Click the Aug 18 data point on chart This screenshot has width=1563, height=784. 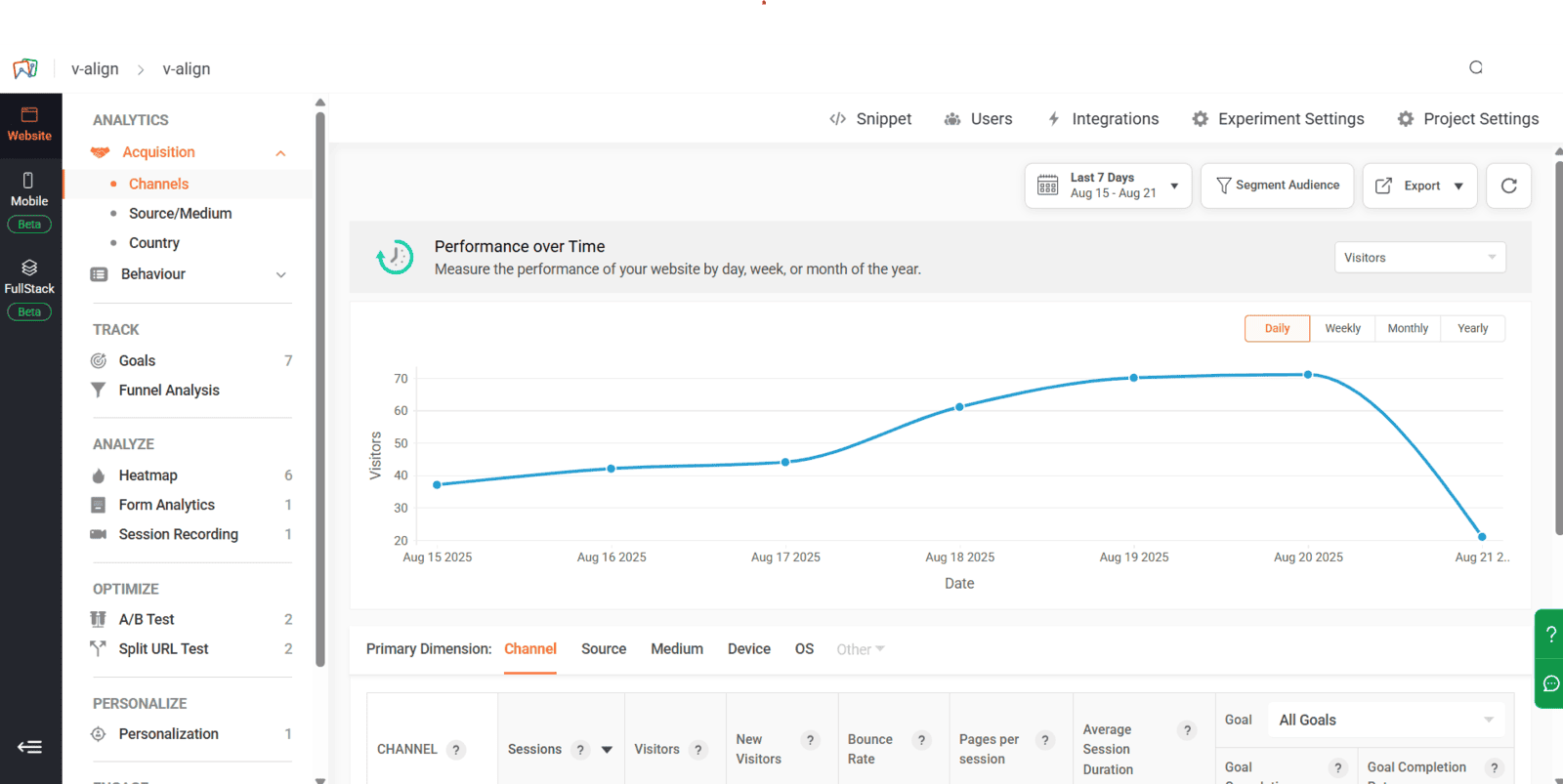[x=959, y=407]
